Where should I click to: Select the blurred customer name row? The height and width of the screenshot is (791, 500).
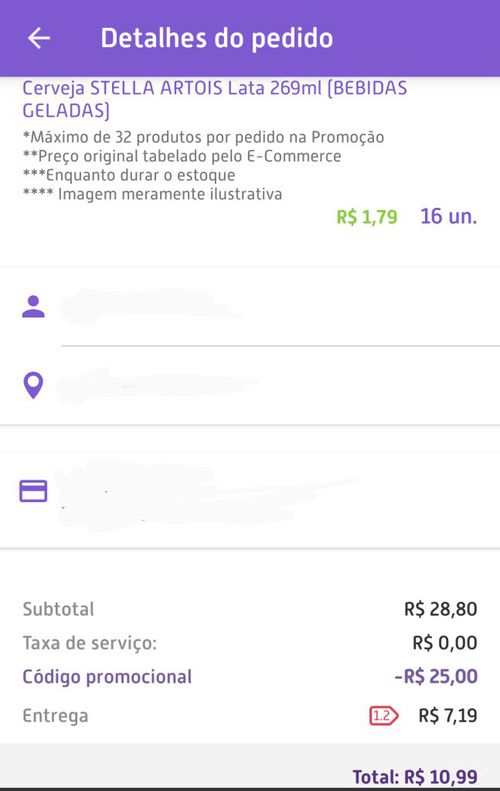tap(252, 307)
